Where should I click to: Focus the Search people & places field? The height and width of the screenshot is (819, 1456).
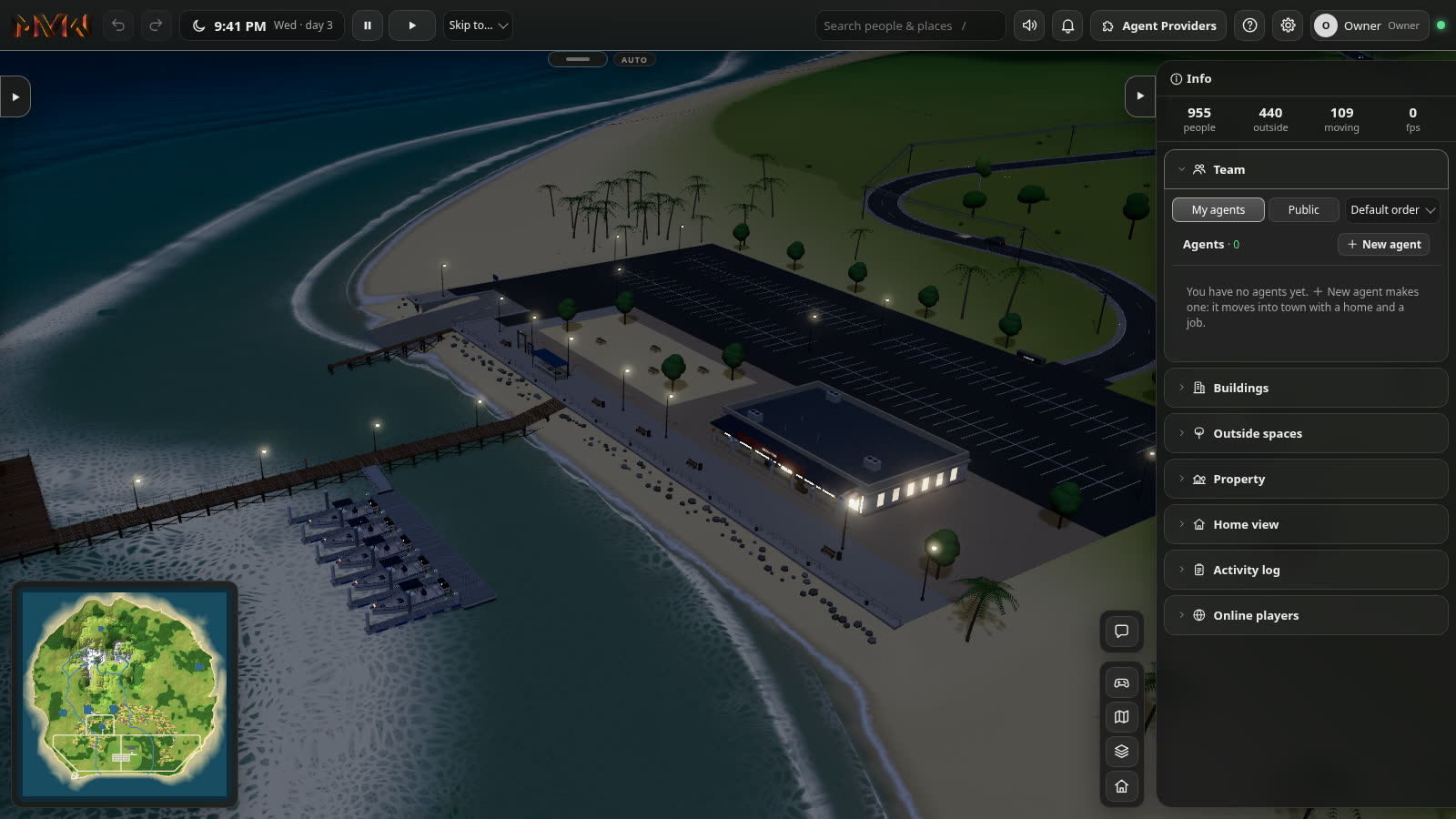pyautogui.click(x=910, y=25)
